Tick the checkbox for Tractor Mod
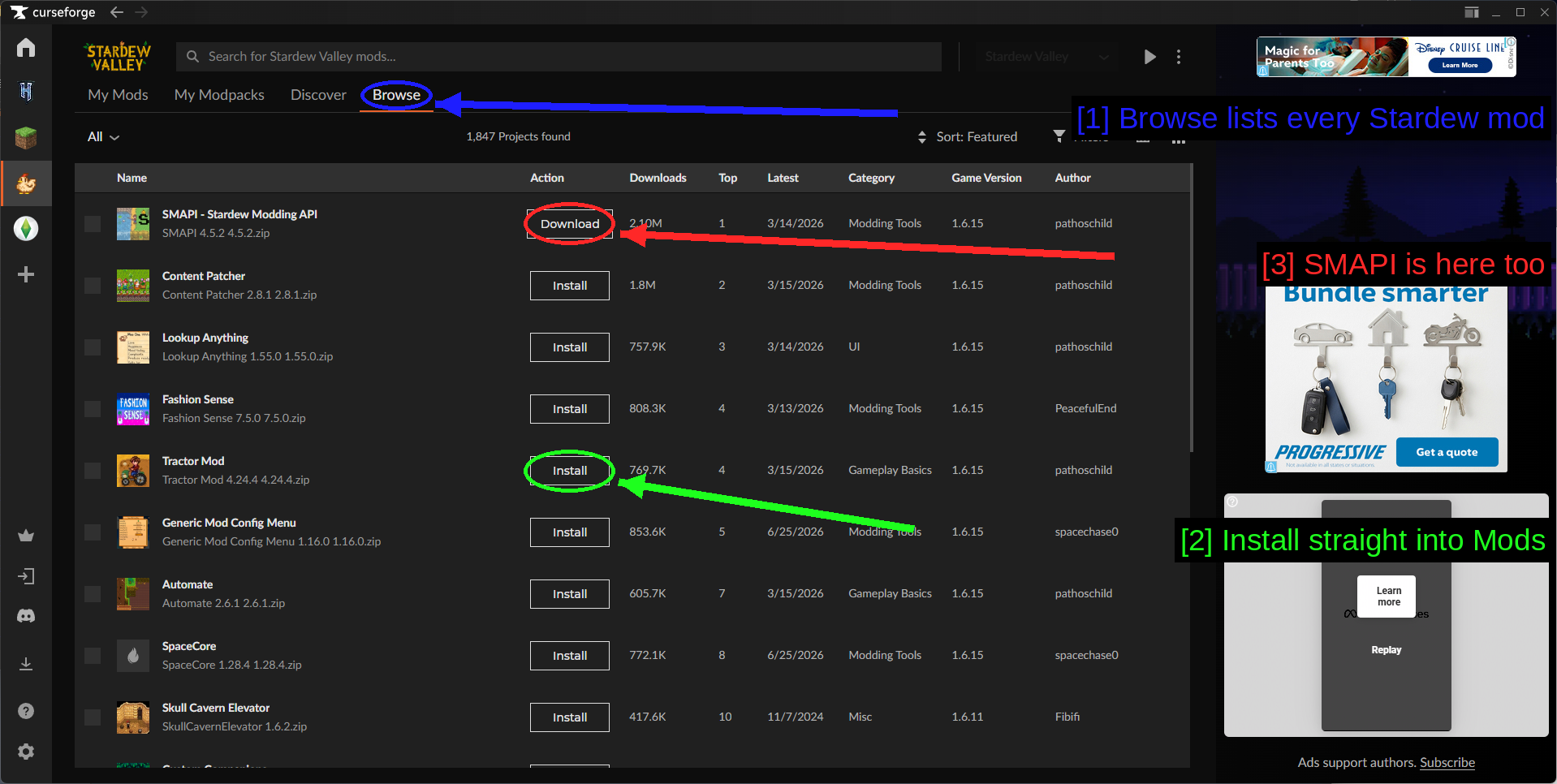The image size is (1557, 784). [93, 471]
